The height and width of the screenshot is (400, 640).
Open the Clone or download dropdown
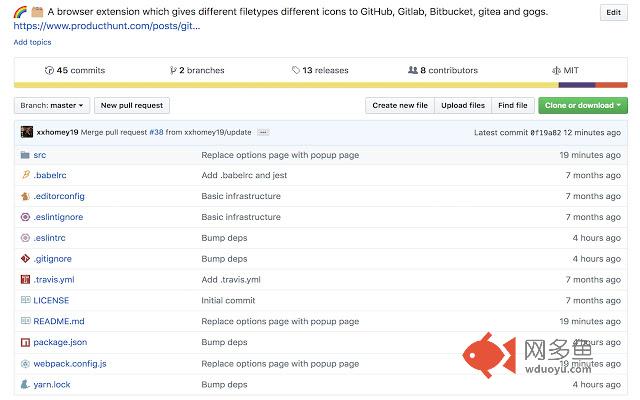(x=583, y=105)
